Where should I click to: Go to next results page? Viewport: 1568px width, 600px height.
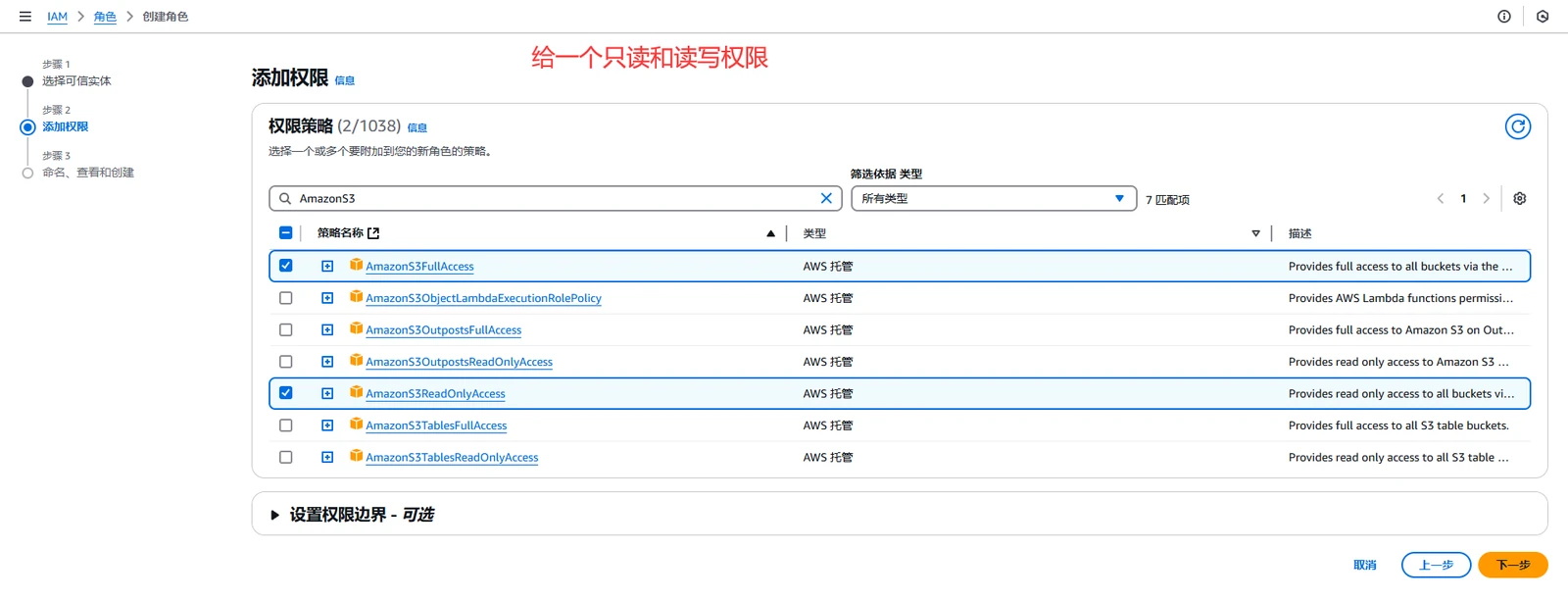[x=1486, y=198]
